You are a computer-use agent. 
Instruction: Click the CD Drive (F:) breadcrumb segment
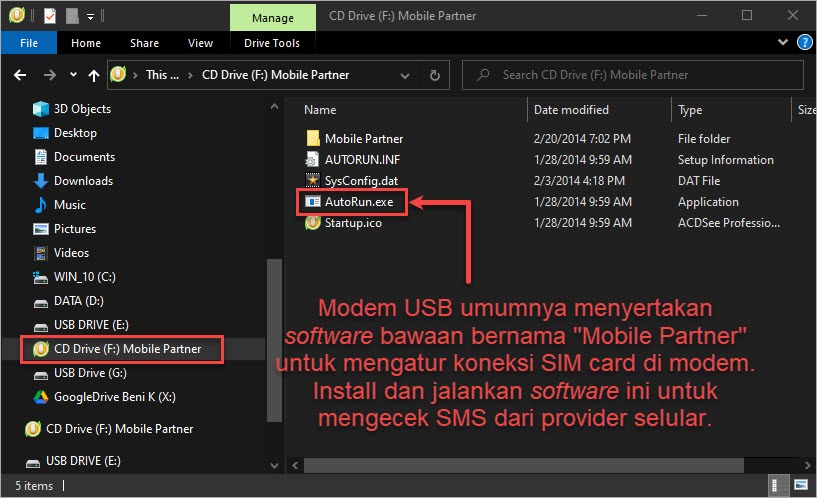click(276, 75)
